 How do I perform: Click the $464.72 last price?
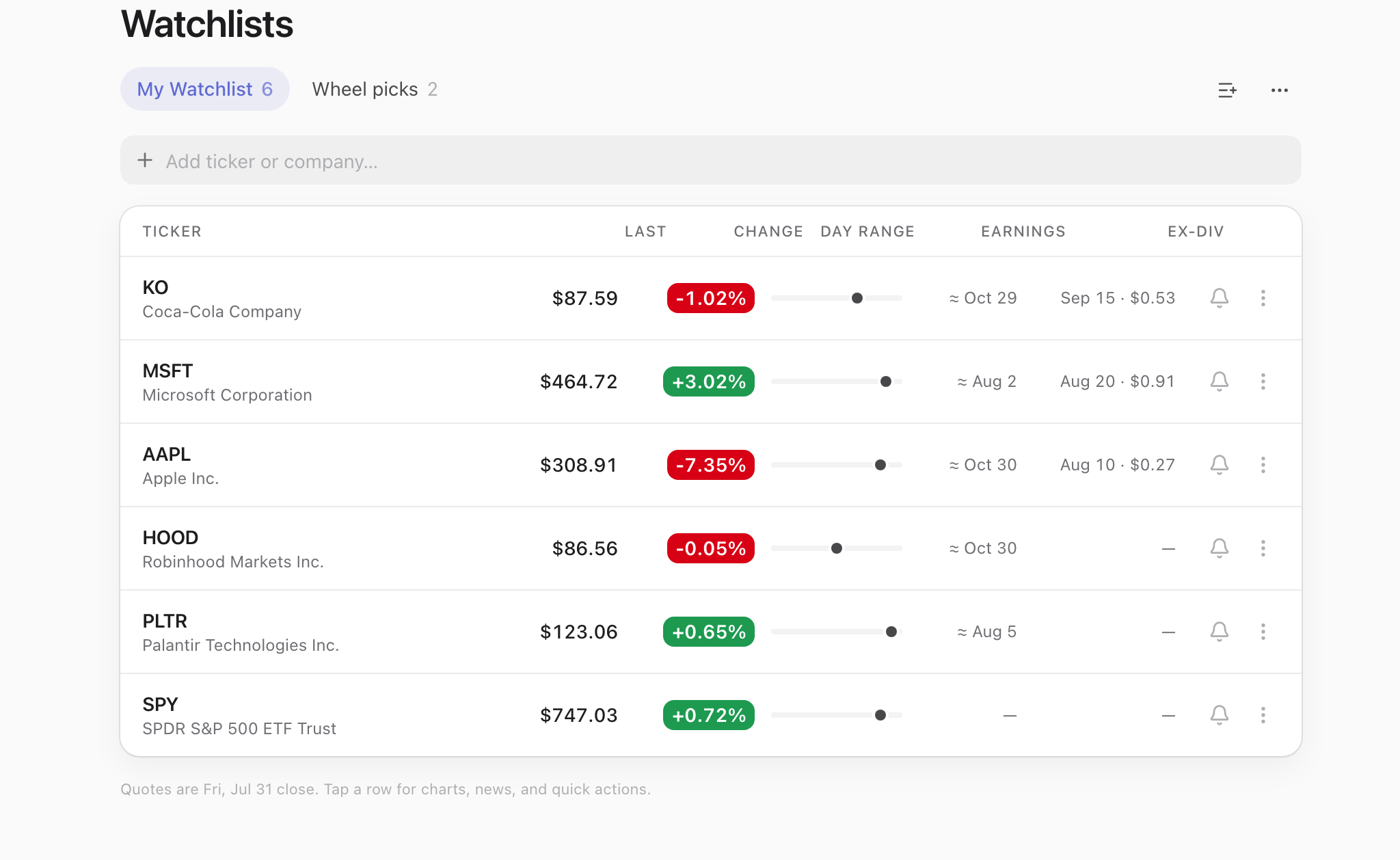click(x=578, y=381)
